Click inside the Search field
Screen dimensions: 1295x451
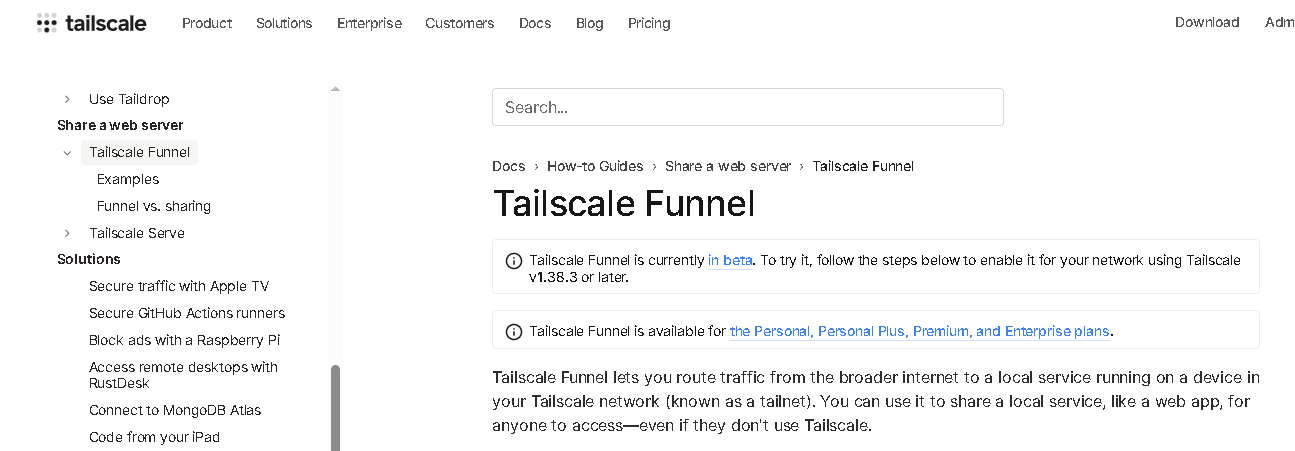[747, 107]
